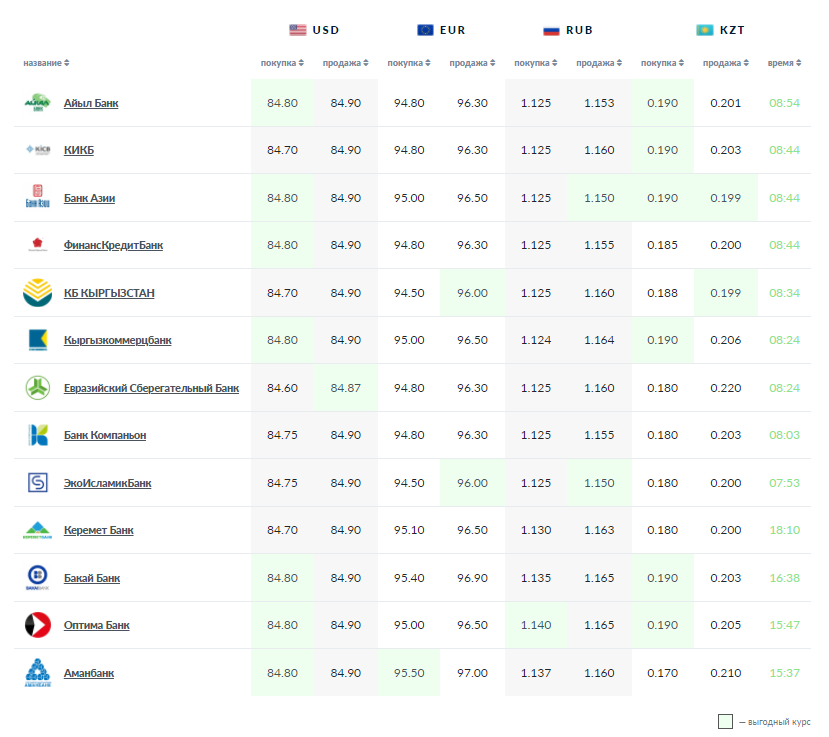The image size is (829, 737).
Task: Open the ФинансКредитБанк link
Action: pyautogui.click(x=113, y=245)
